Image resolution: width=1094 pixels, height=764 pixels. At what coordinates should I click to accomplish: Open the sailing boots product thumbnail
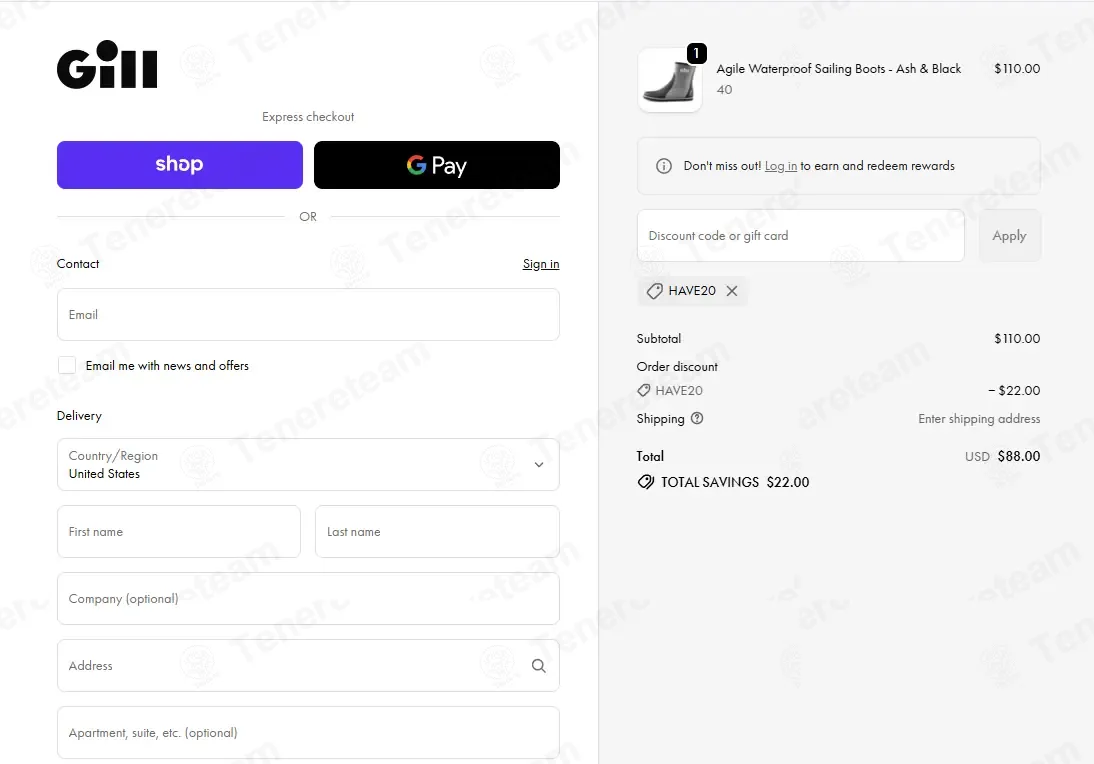tap(670, 80)
